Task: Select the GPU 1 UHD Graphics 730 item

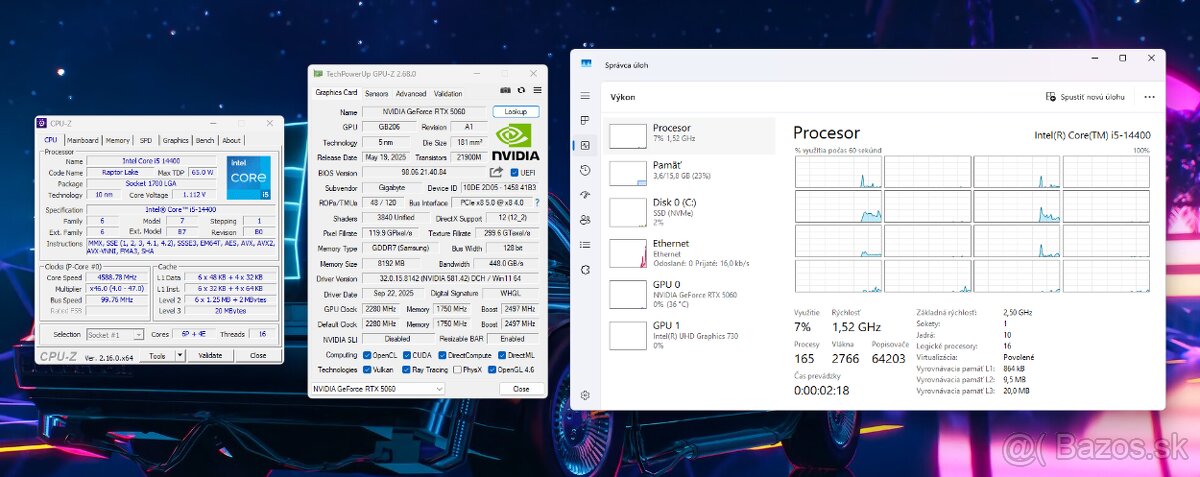Action: click(689, 333)
